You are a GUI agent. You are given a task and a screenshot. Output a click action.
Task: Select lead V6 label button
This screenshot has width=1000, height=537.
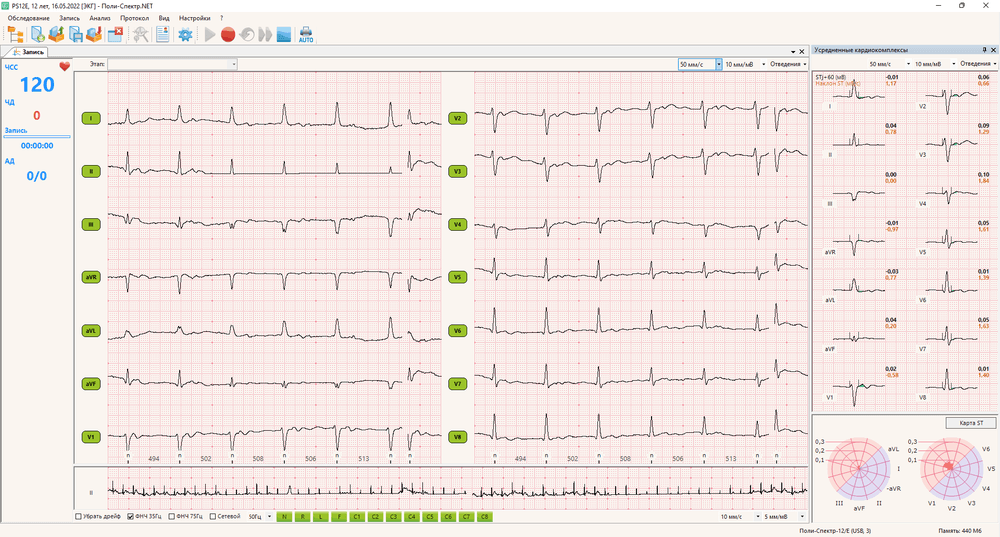457,330
